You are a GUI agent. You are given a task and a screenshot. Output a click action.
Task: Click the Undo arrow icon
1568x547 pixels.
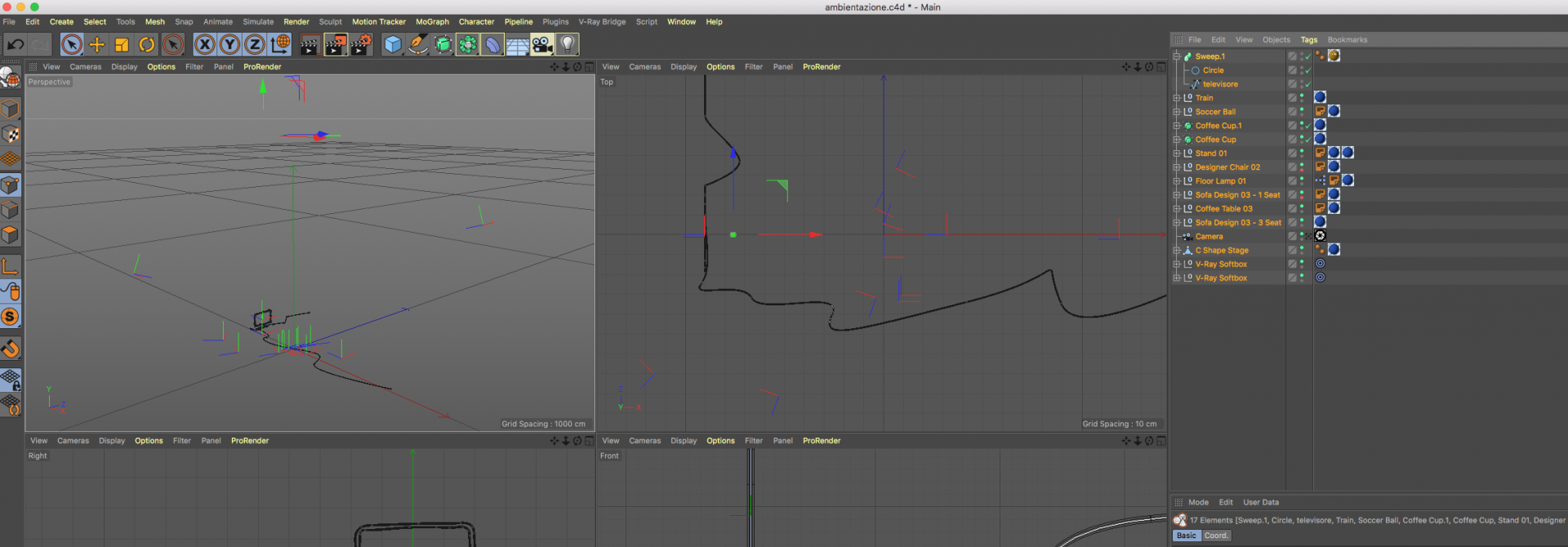[16, 44]
